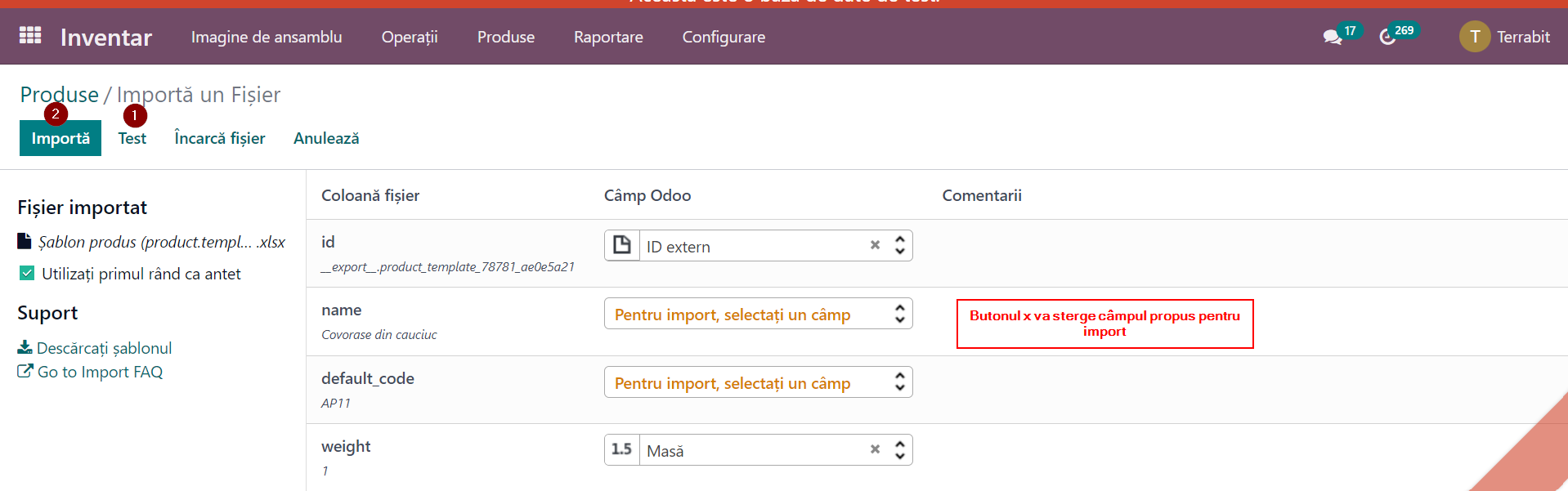This screenshot has width=1568, height=491.
Task: Click the Test button
Action: coord(132,138)
